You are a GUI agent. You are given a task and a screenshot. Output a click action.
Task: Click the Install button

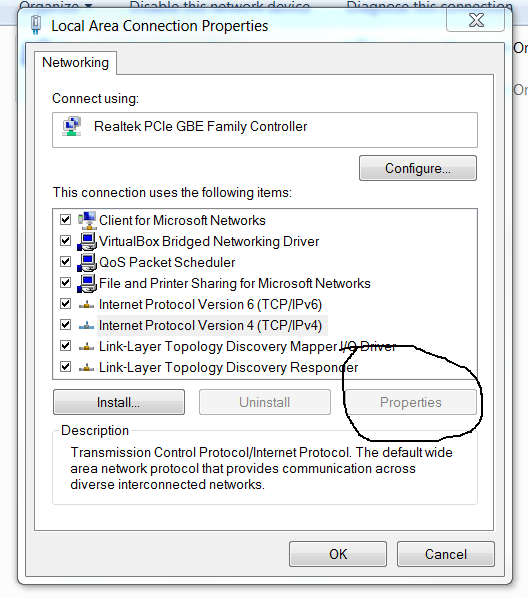(x=119, y=402)
